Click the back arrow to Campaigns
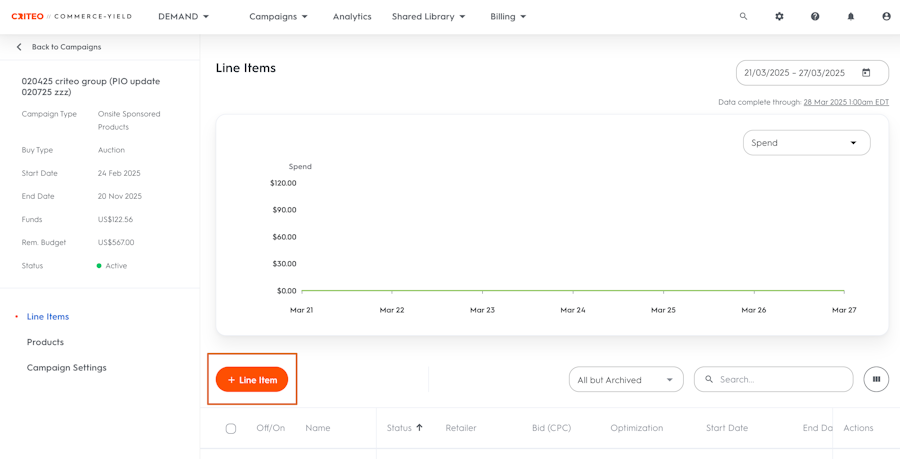Screen dimensions: 900x459 19,47
